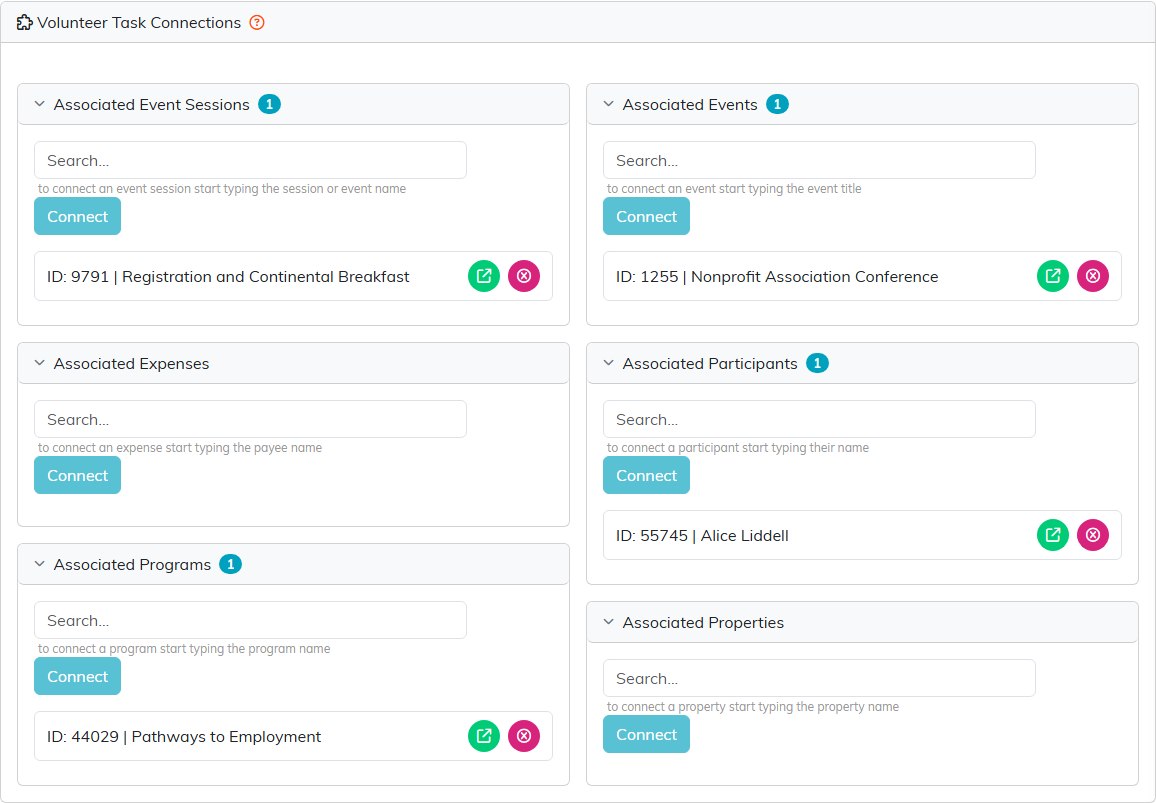Collapse the Associated Properties section
Image resolution: width=1156 pixels, height=803 pixels.
609,622
